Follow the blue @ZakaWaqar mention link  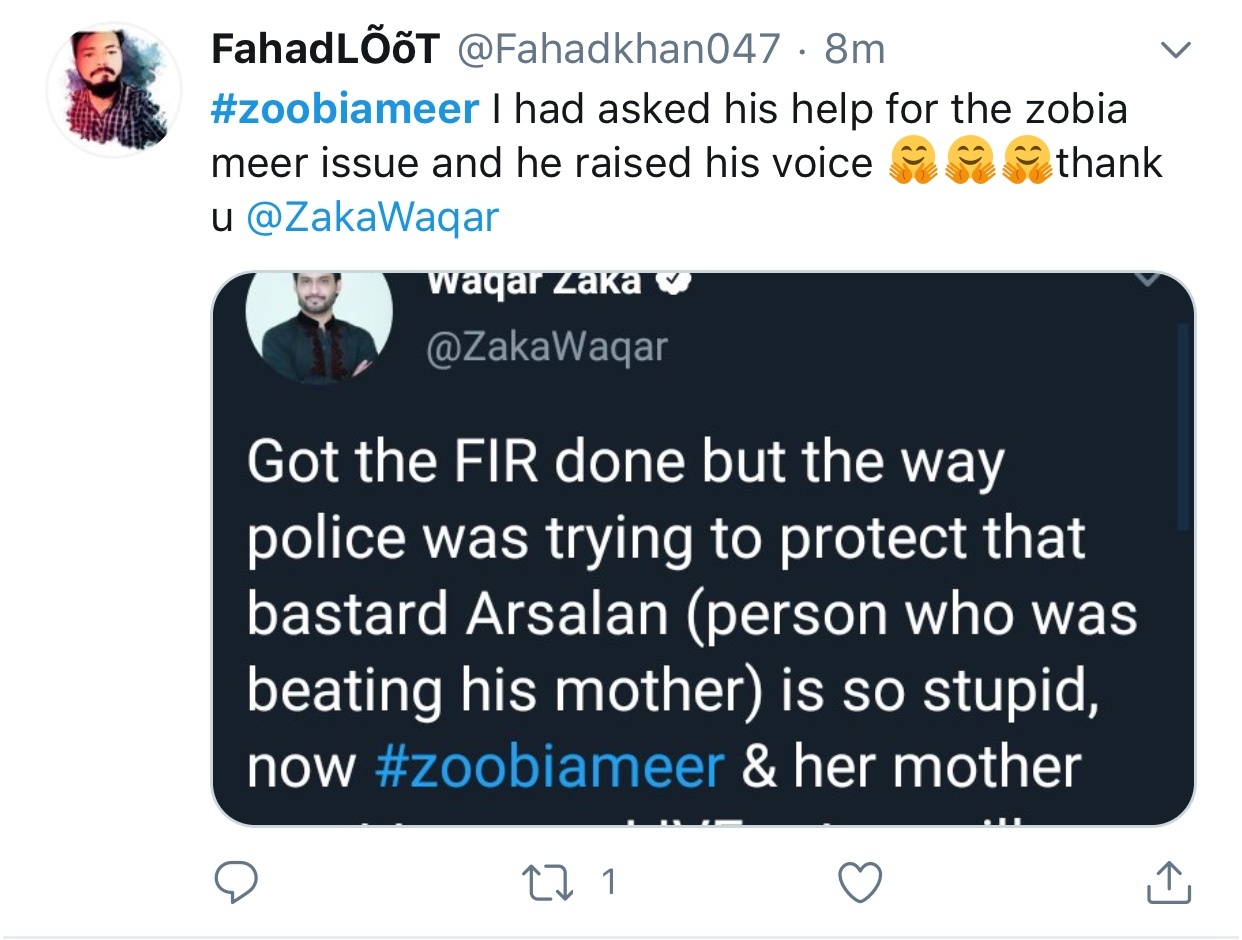point(371,217)
